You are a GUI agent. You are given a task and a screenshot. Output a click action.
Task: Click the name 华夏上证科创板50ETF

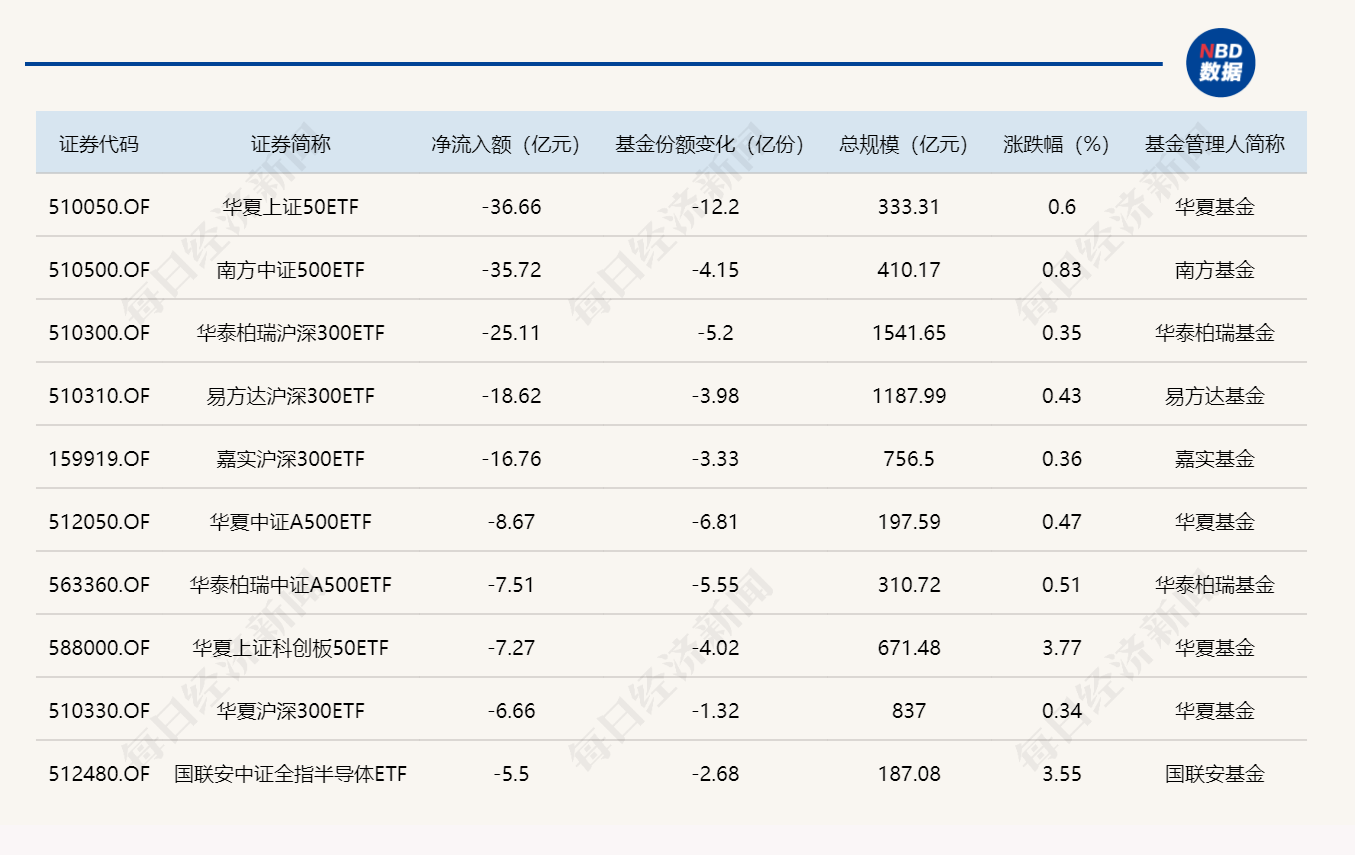(x=290, y=648)
